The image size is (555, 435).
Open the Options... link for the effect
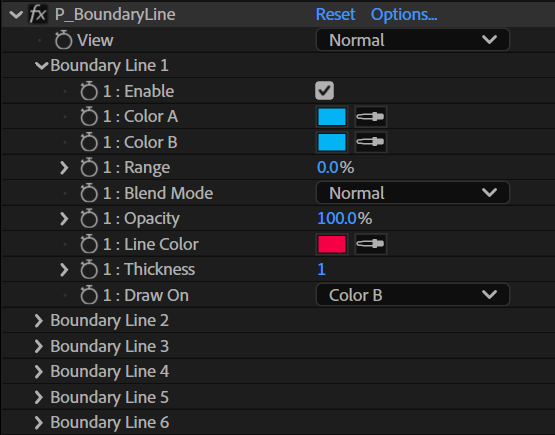click(404, 15)
